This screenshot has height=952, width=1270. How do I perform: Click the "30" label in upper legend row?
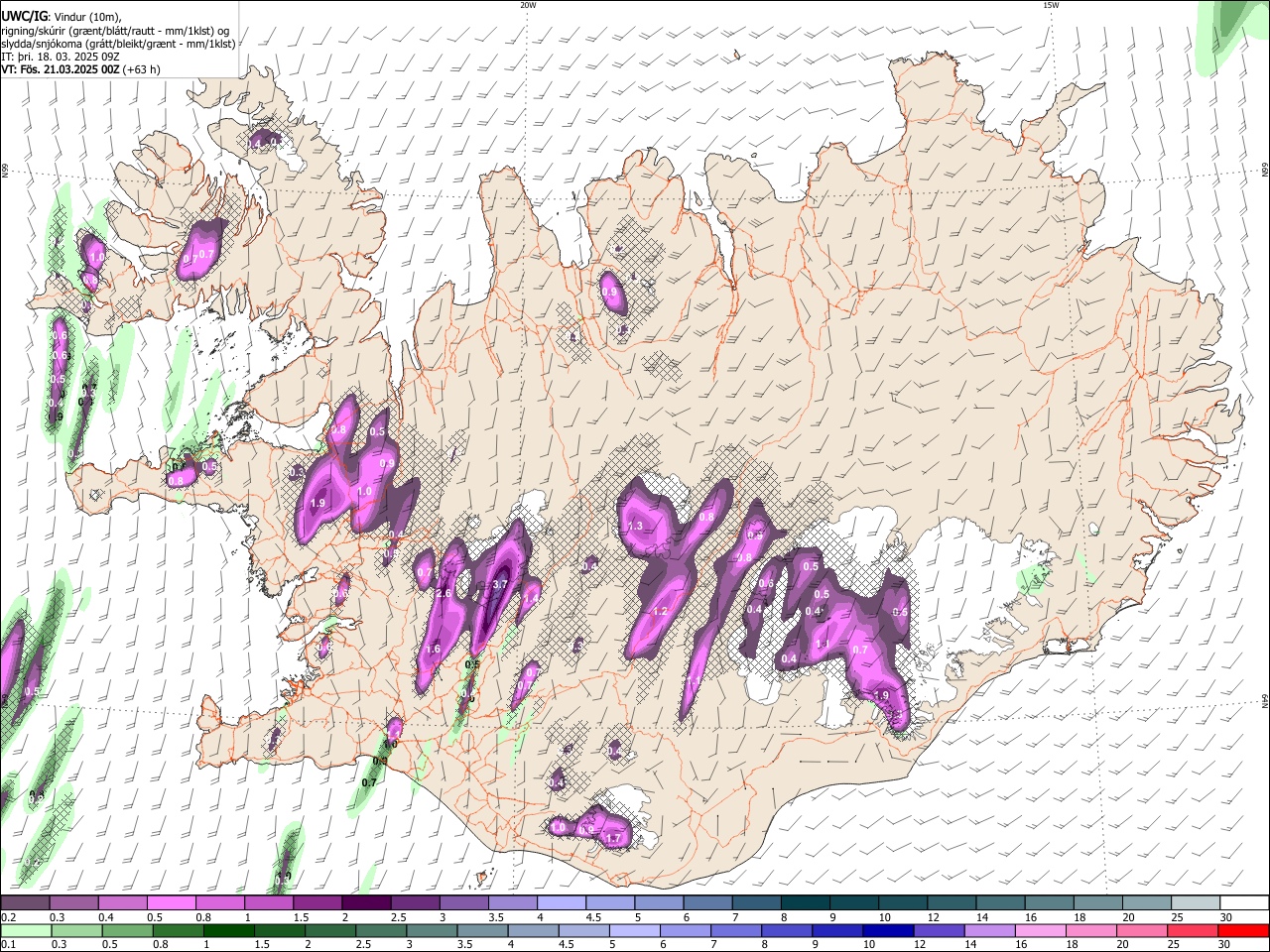tap(1225, 917)
